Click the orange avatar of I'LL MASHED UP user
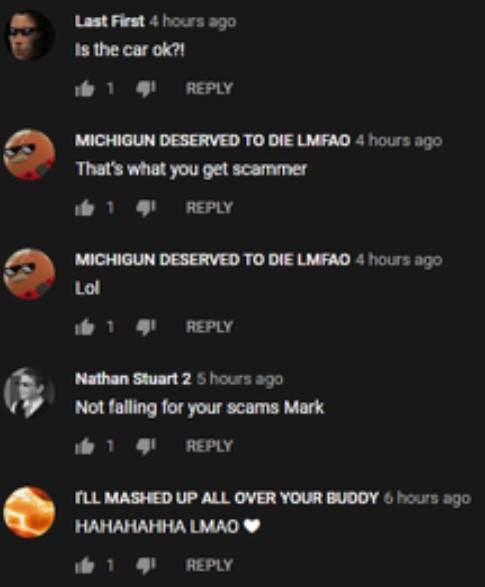The height and width of the screenshot is (587, 485). 29,512
